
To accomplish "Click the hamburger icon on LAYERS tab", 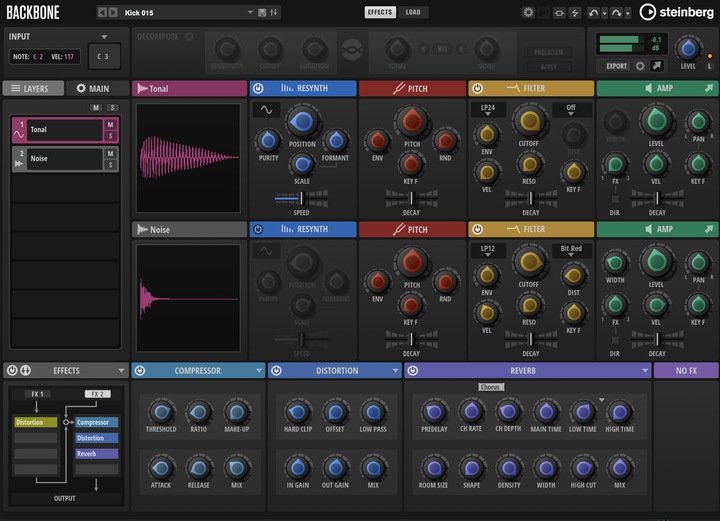I will tap(16, 88).
